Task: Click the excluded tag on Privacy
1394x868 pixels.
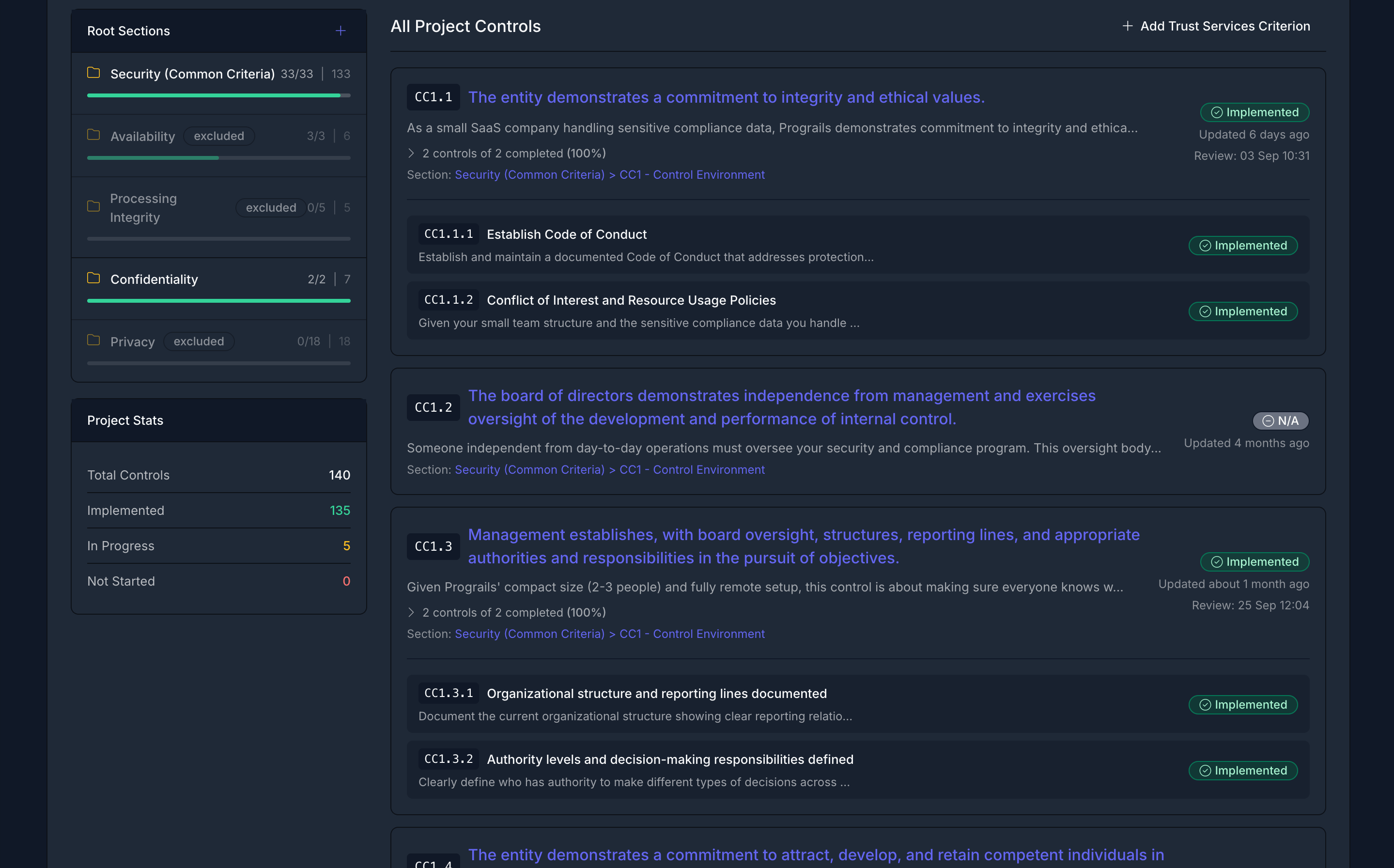Action: point(199,341)
